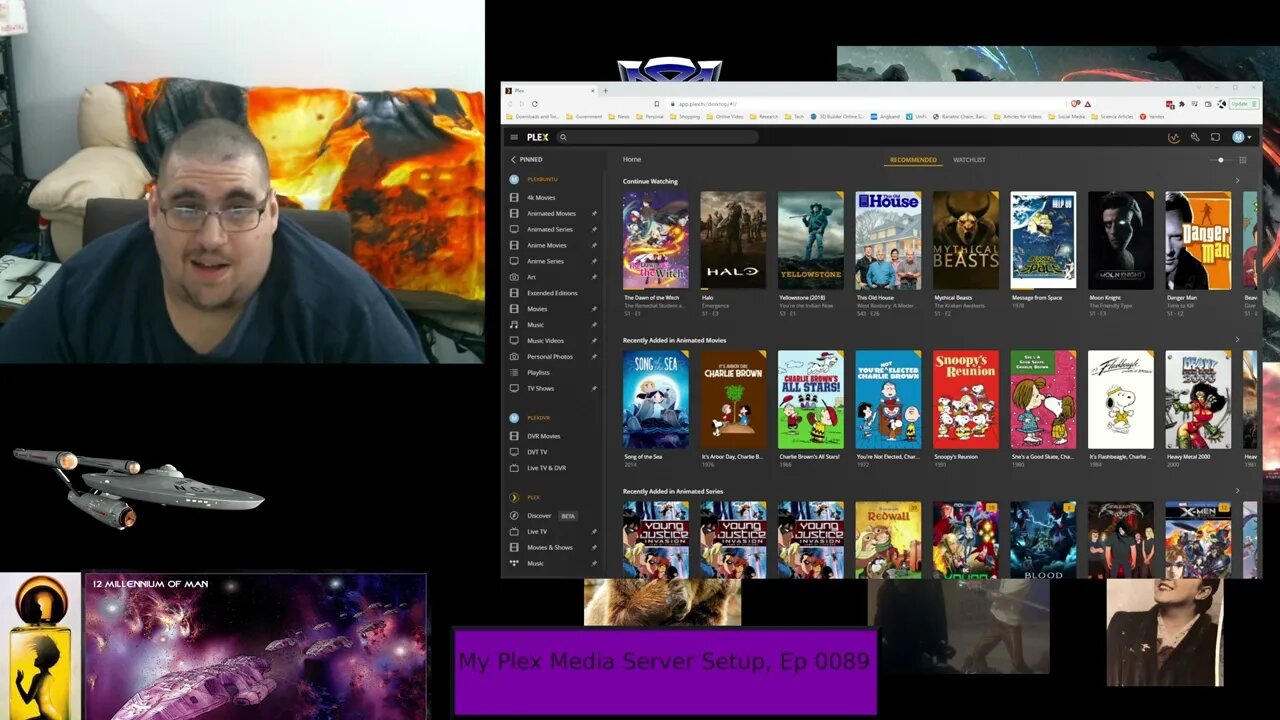Unpin the Personal Photos library
The width and height of the screenshot is (1280, 720).
(594, 357)
